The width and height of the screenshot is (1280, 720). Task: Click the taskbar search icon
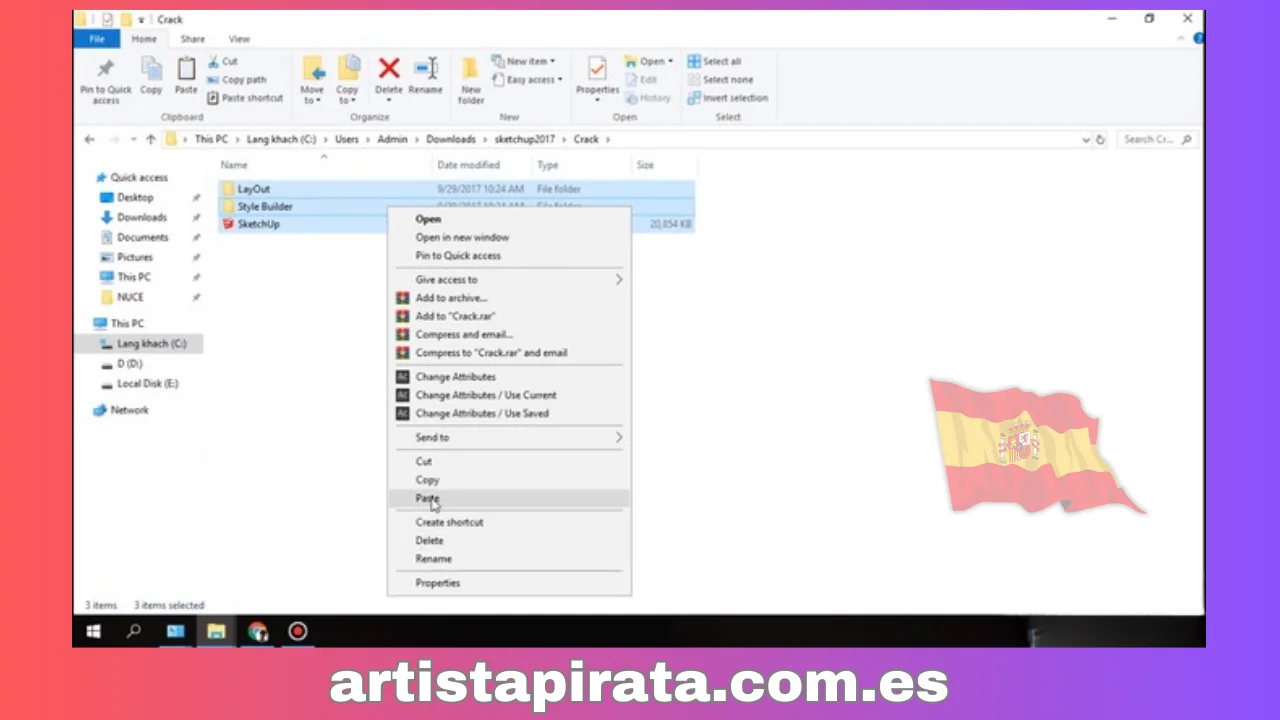click(x=134, y=632)
